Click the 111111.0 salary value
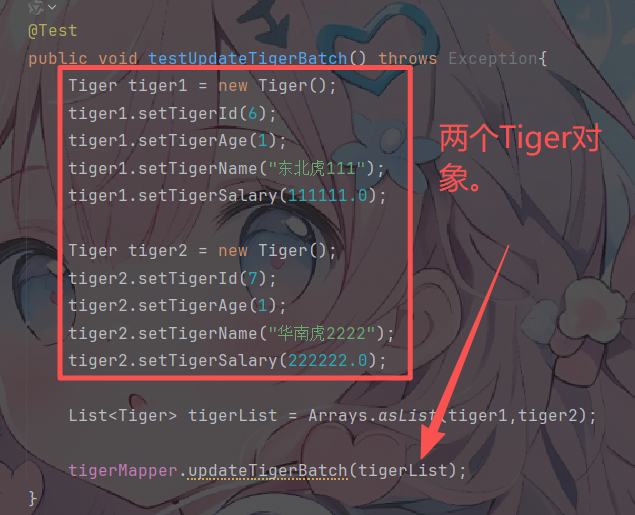 click(x=328, y=196)
